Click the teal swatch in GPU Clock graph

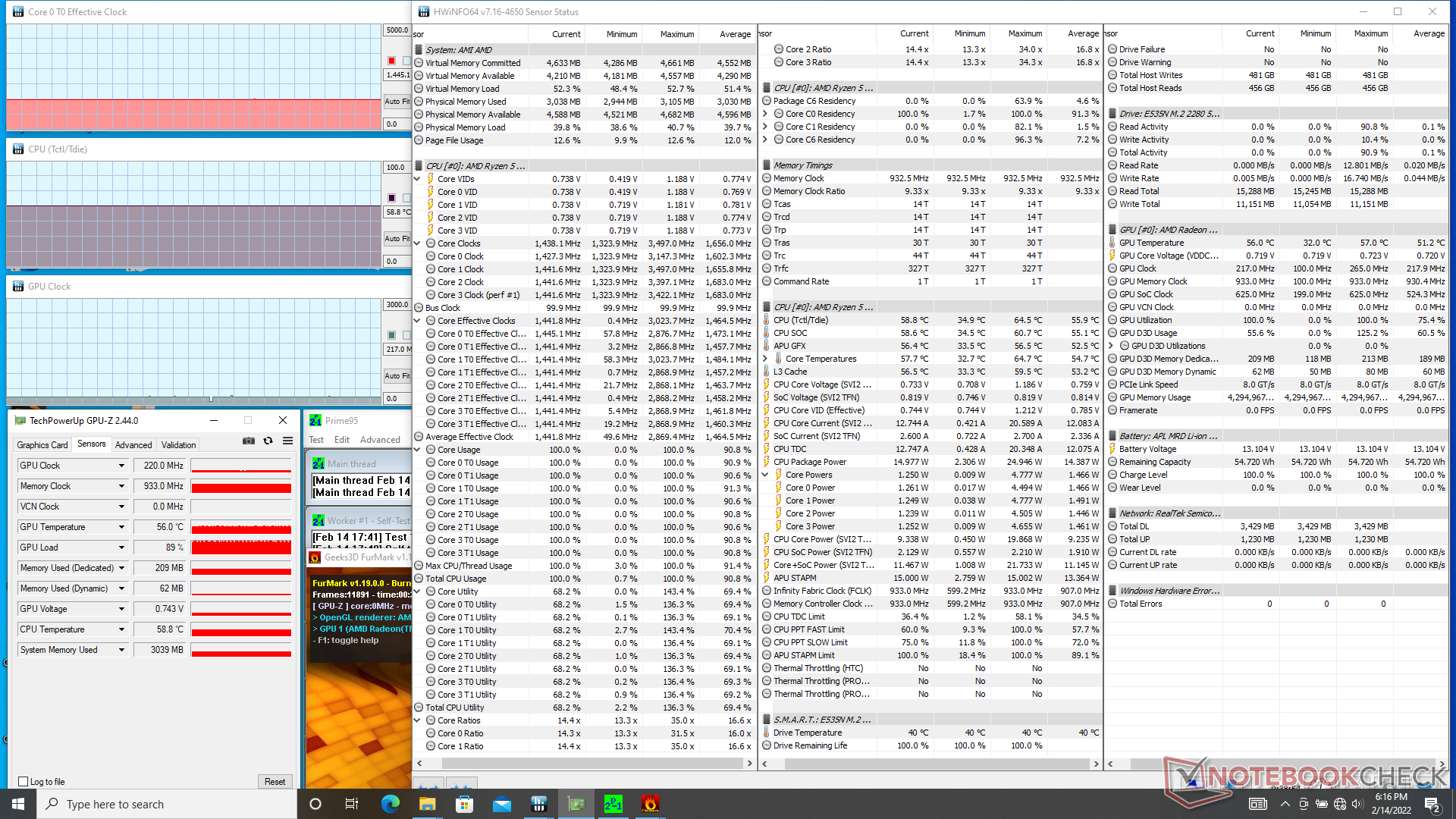pos(391,335)
